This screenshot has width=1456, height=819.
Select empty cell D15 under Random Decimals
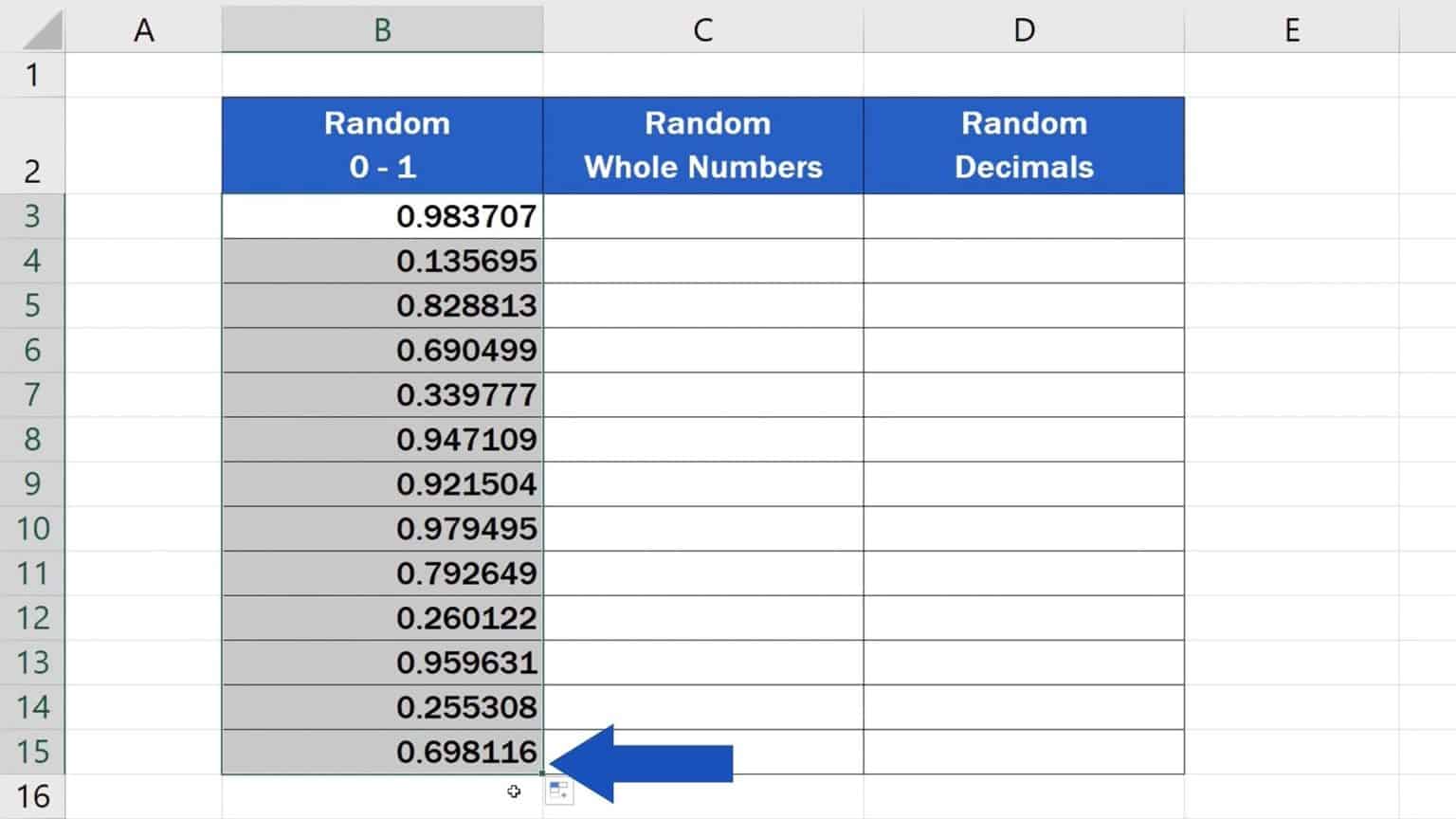click(x=1024, y=752)
